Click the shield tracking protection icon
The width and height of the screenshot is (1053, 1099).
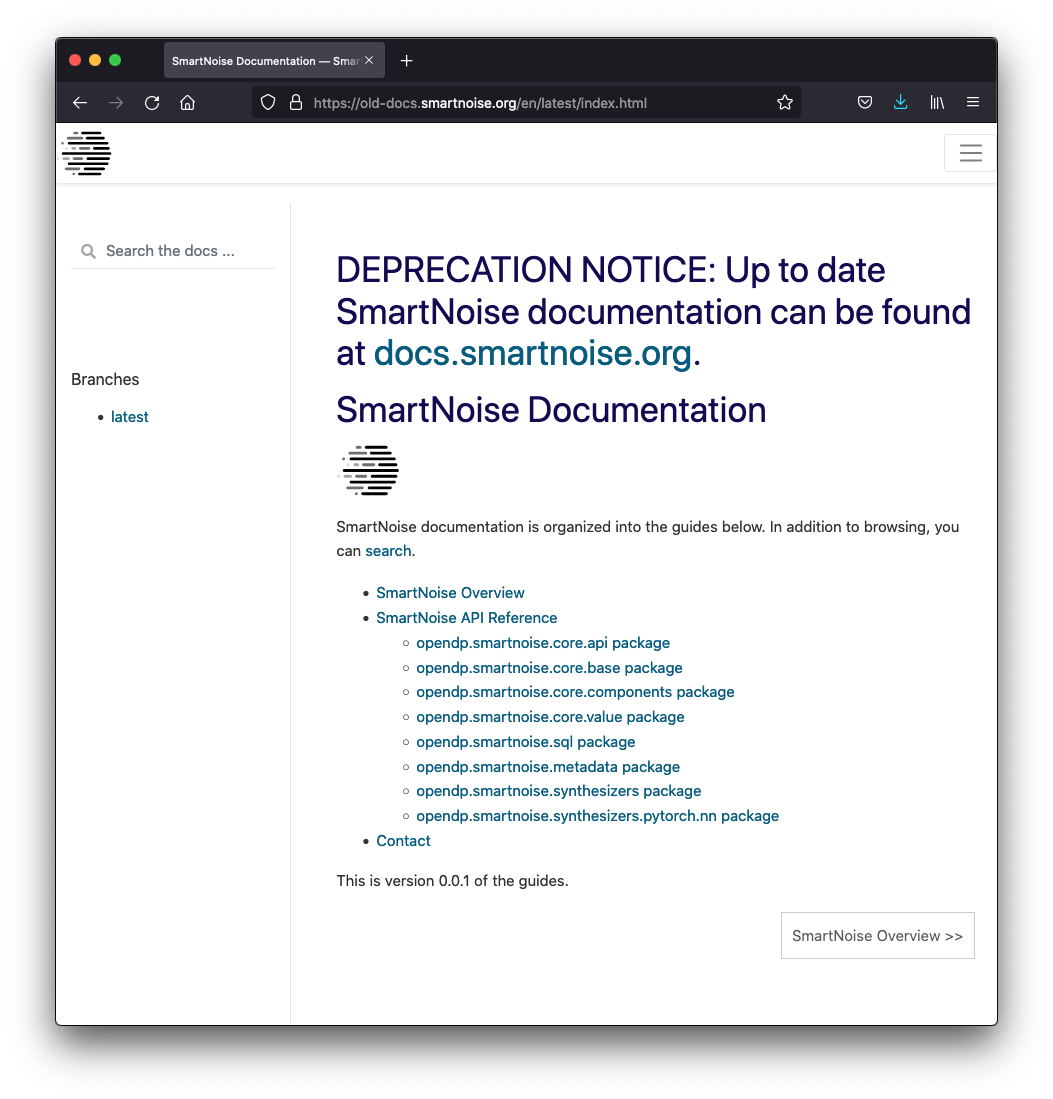267,102
